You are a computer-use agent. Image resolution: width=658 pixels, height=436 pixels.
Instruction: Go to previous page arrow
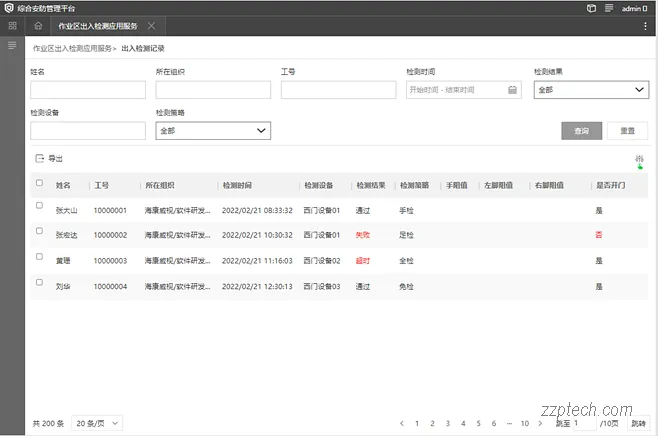coord(402,423)
